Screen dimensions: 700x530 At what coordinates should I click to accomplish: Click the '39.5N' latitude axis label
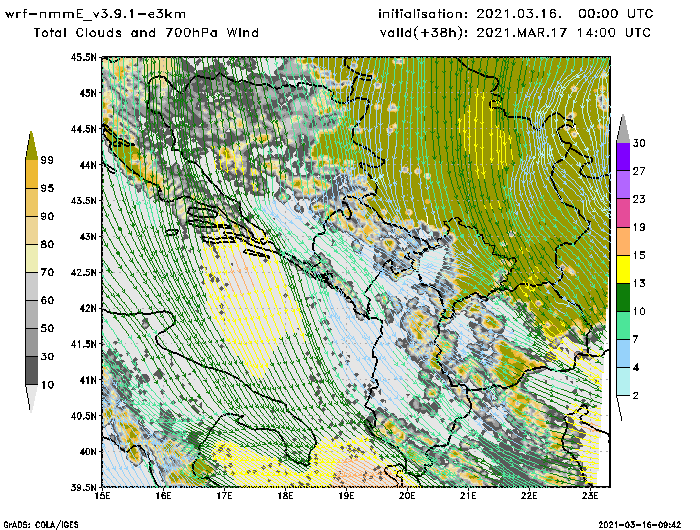[x=83, y=488]
